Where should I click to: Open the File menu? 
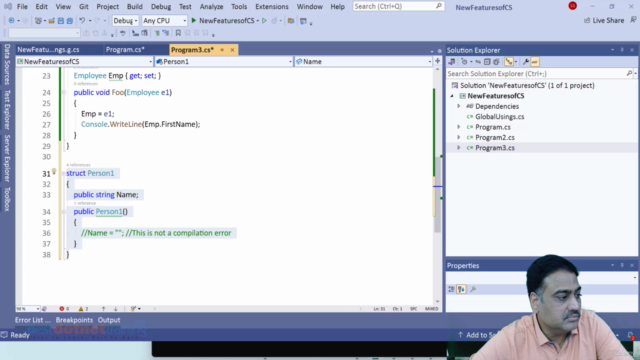coord(22,7)
